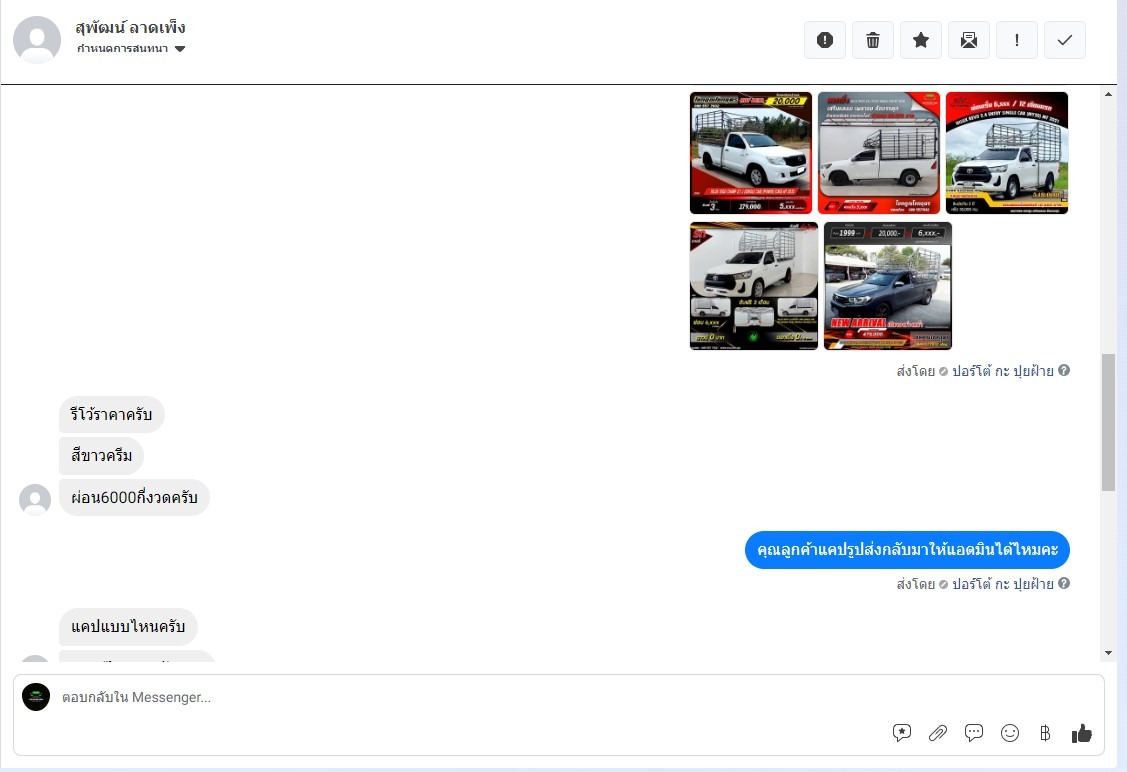Delete conversation using trash icon
The width and height of the screenshot is (1127, 772).
(x=873, y=40)
